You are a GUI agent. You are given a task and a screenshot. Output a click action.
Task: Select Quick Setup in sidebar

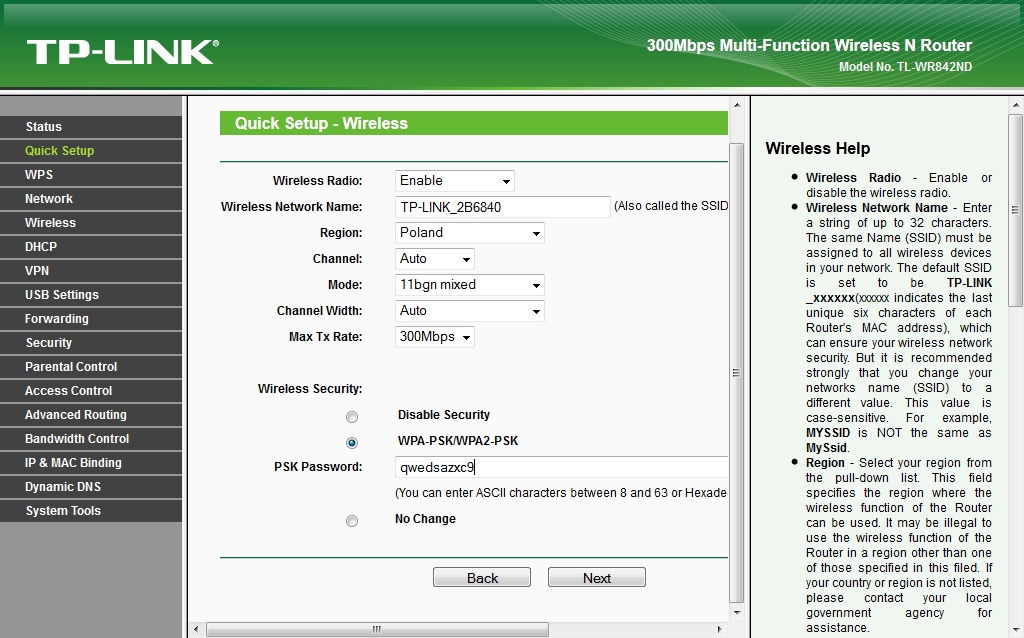91,151
